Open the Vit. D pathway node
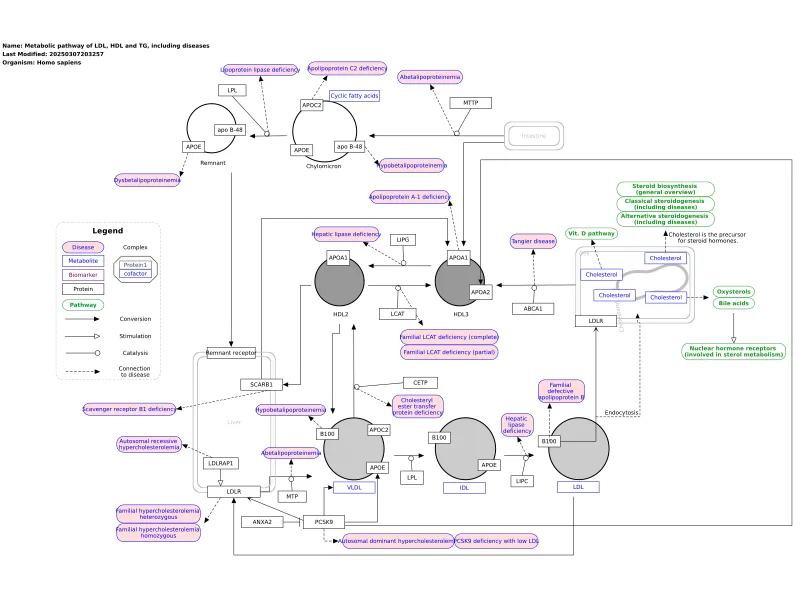Image resolution: width=800 pixels, height=600 pixels. point(592,233)
